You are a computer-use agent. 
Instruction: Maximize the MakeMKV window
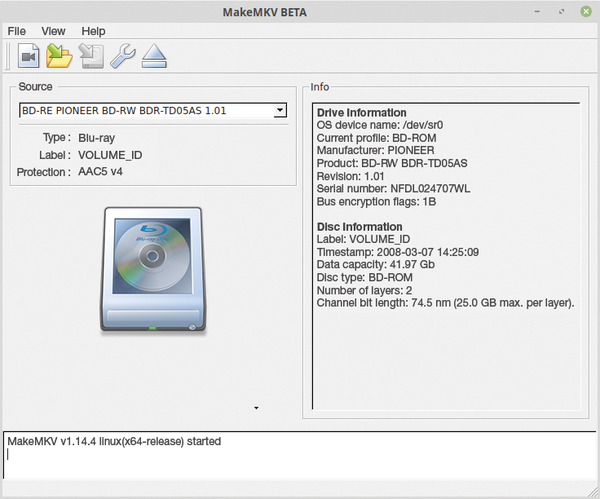(561, 11)
